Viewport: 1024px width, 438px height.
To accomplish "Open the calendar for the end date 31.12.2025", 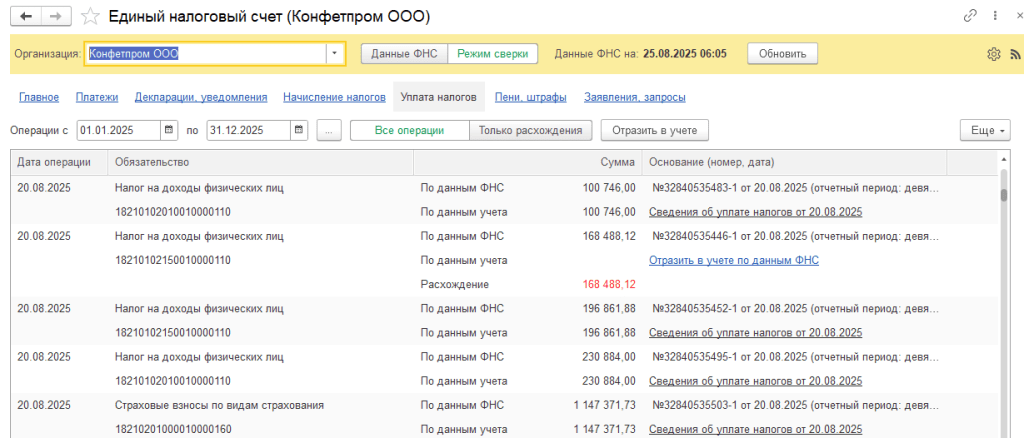I will tap(299, 130).
